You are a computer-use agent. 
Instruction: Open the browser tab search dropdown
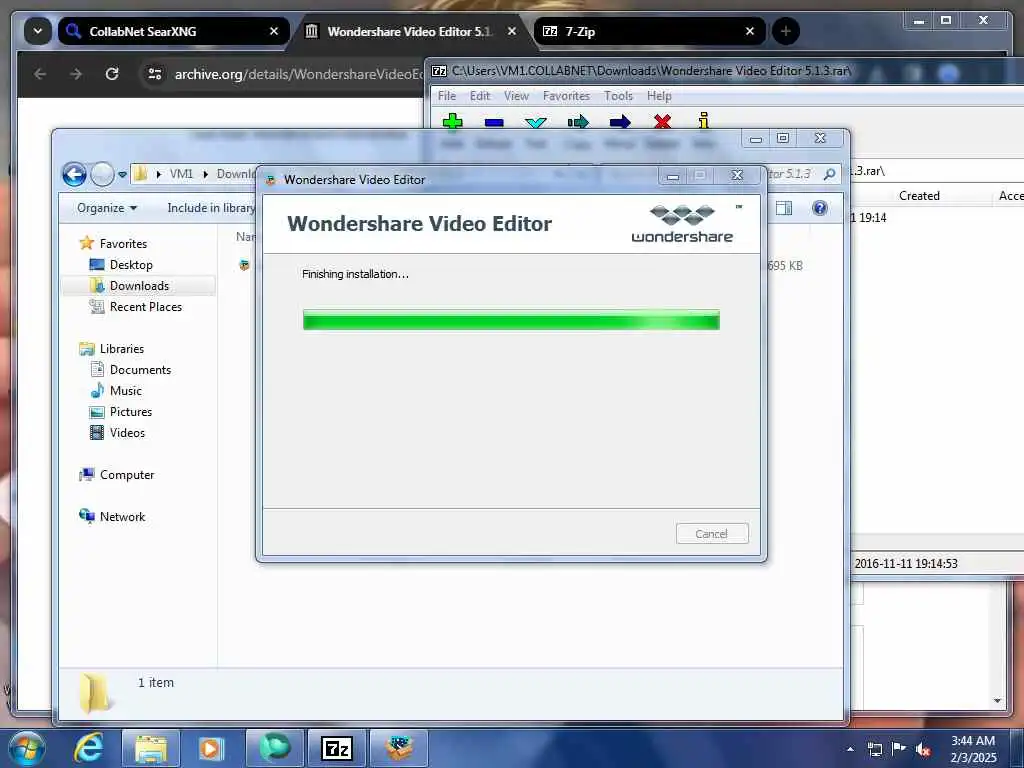[x=38, y=31]
